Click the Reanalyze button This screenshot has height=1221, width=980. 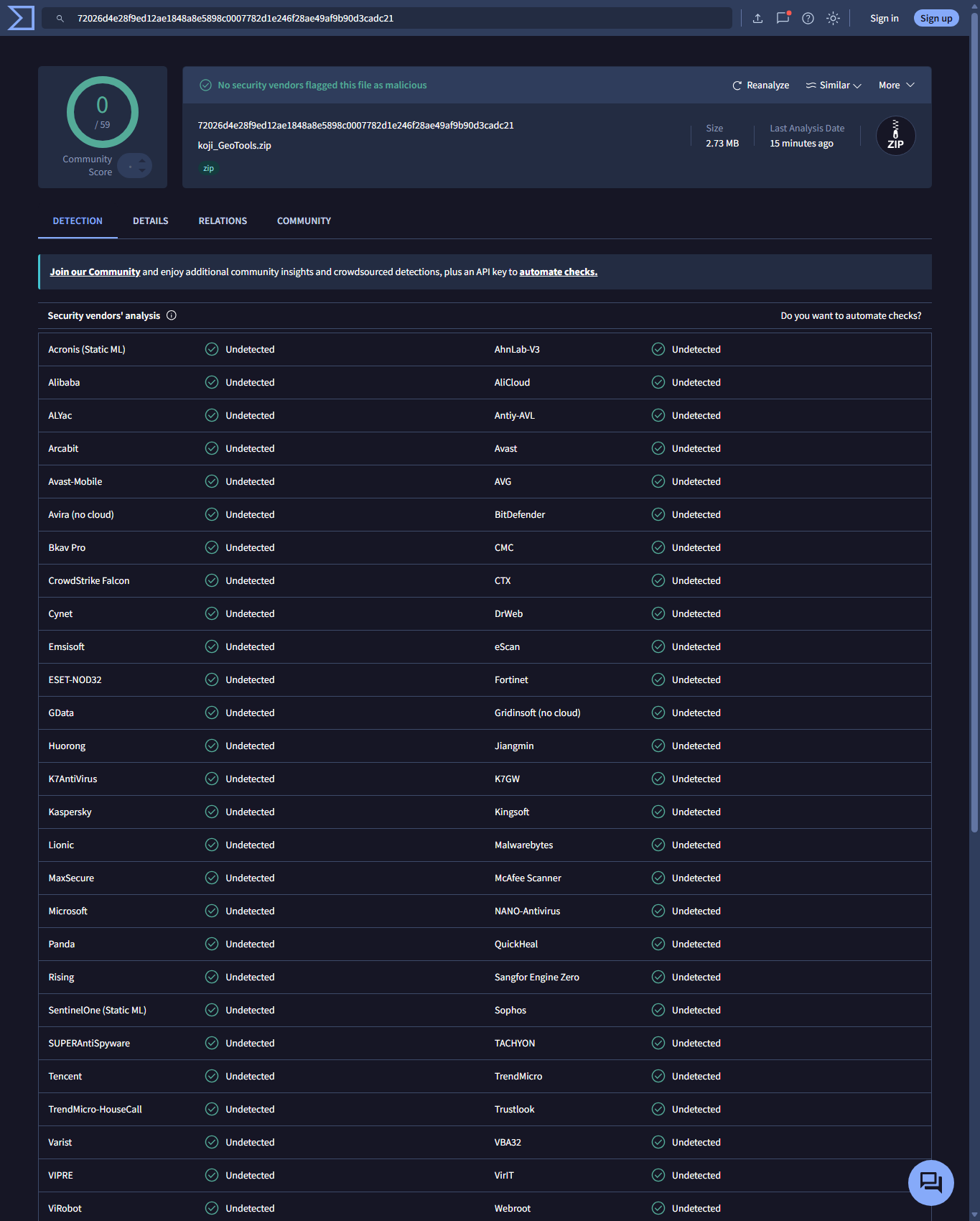(760, 85)
